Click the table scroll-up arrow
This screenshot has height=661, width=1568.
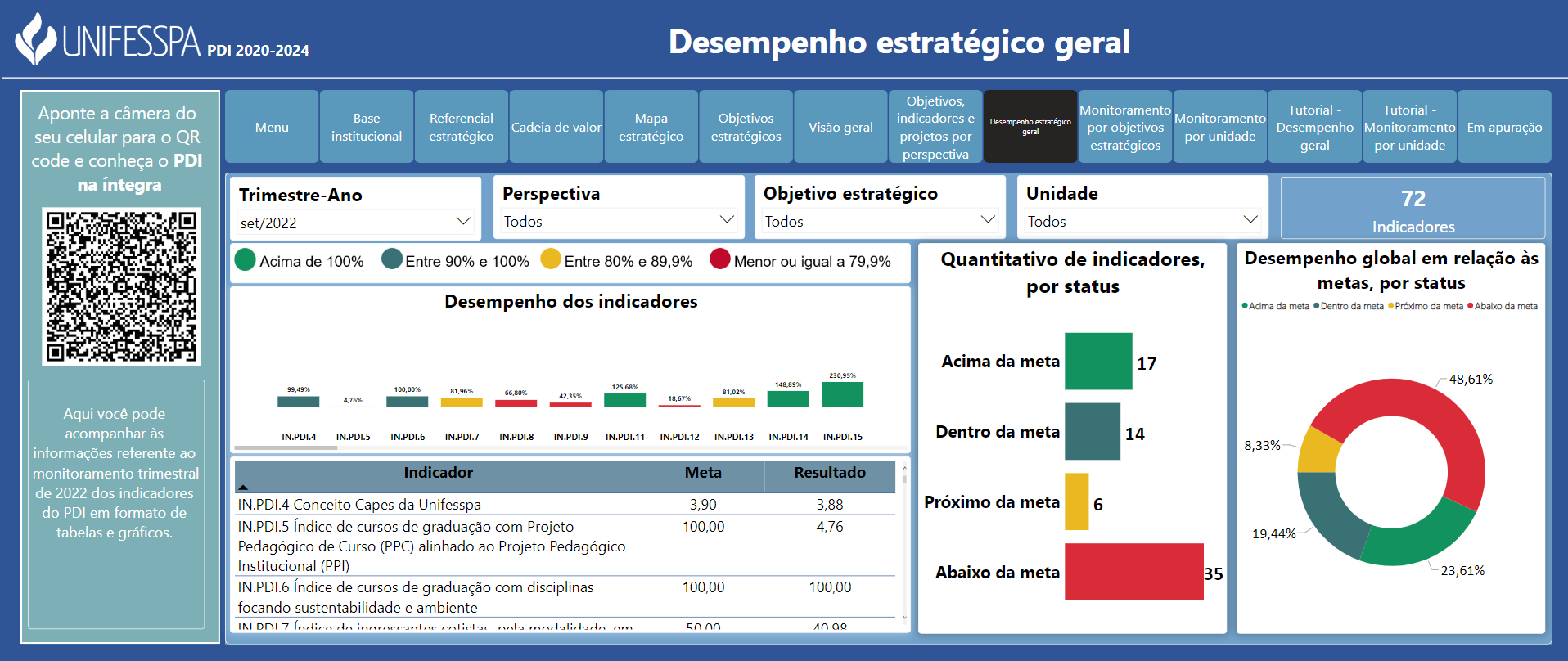pos(904,467)
